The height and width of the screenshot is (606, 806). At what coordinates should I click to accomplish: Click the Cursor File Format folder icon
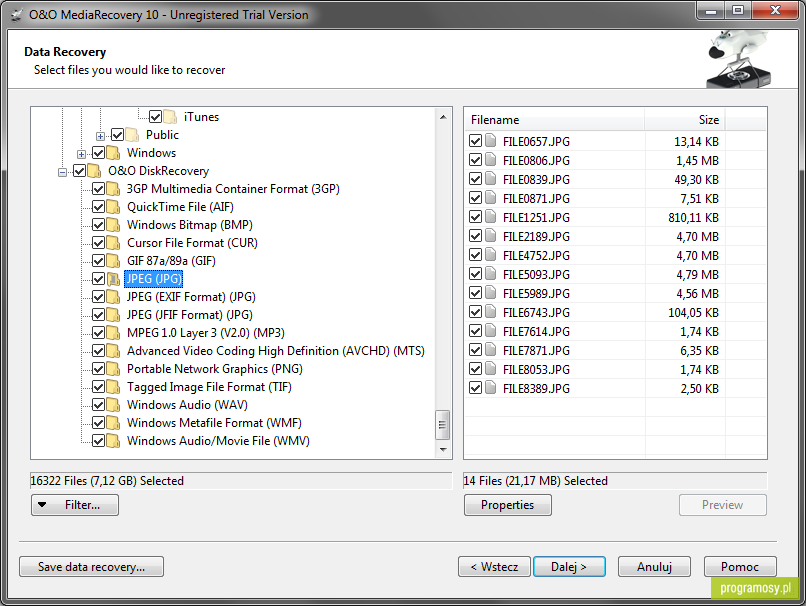(x=113, y=243)
